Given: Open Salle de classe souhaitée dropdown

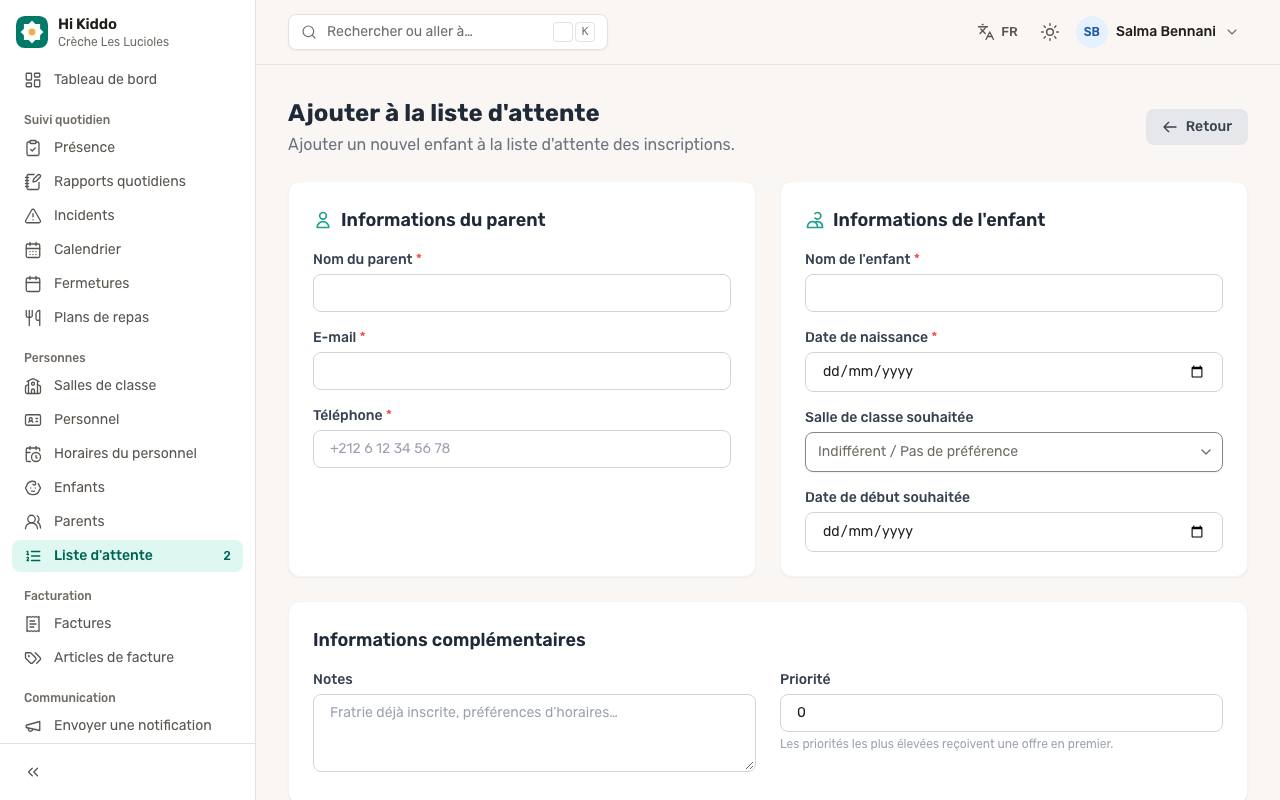Looking at the screenshot, I should pyautogui.click(x=1014, y=452).
